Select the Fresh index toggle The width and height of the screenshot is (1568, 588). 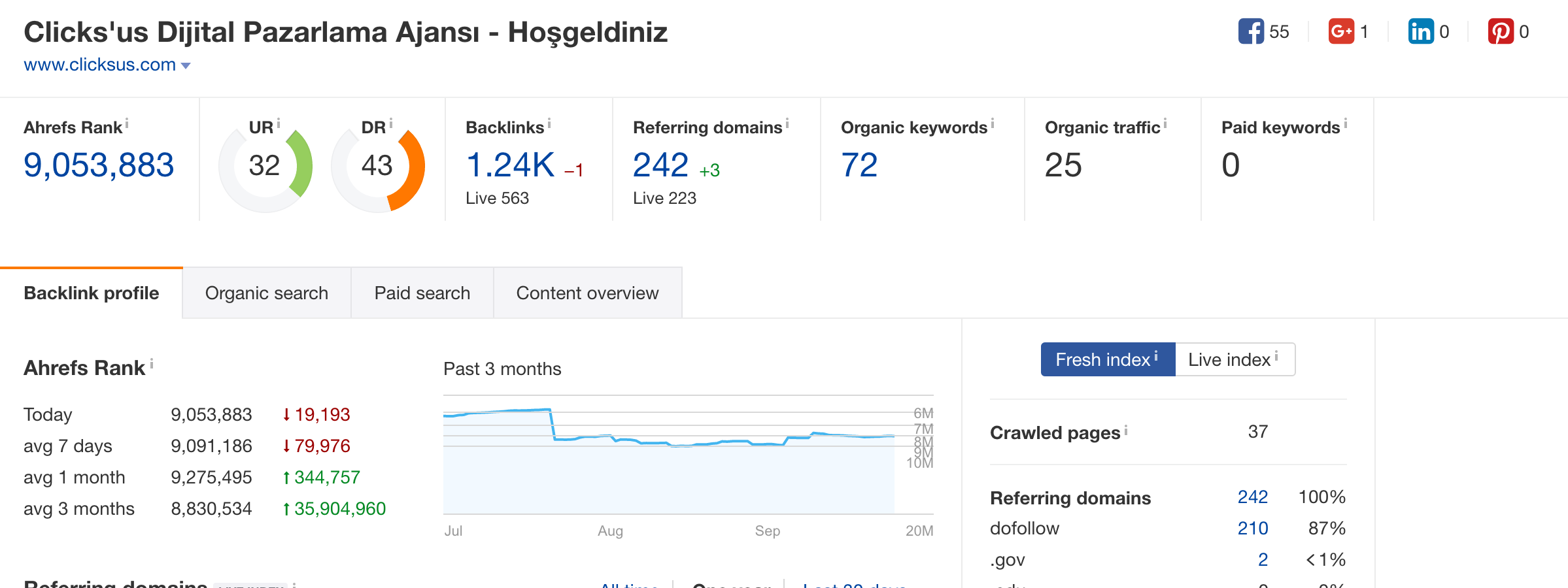click(x=1107, y=359)
